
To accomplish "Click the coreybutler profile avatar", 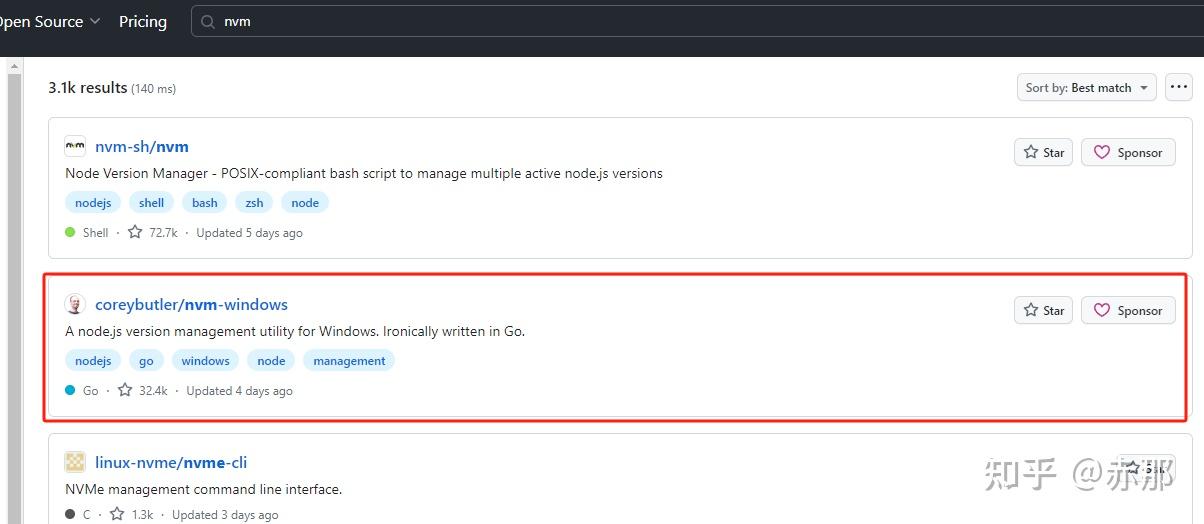I will pyautogui.click(x=75, y=304).
